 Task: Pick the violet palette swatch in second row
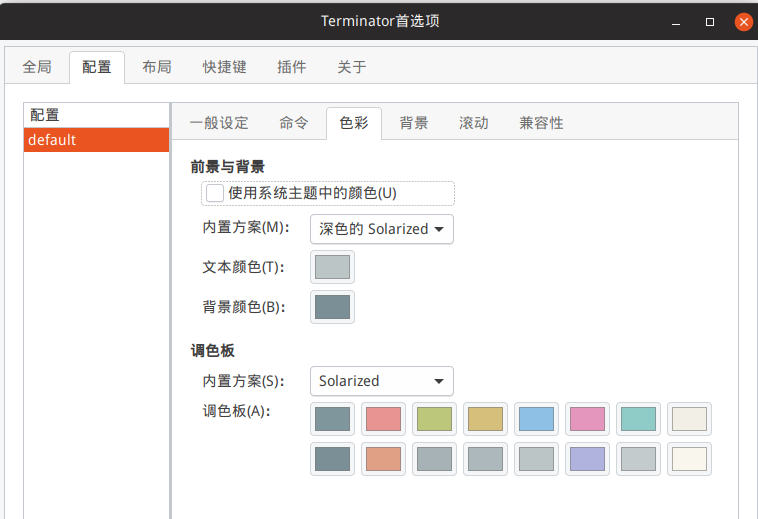(587, 459)
